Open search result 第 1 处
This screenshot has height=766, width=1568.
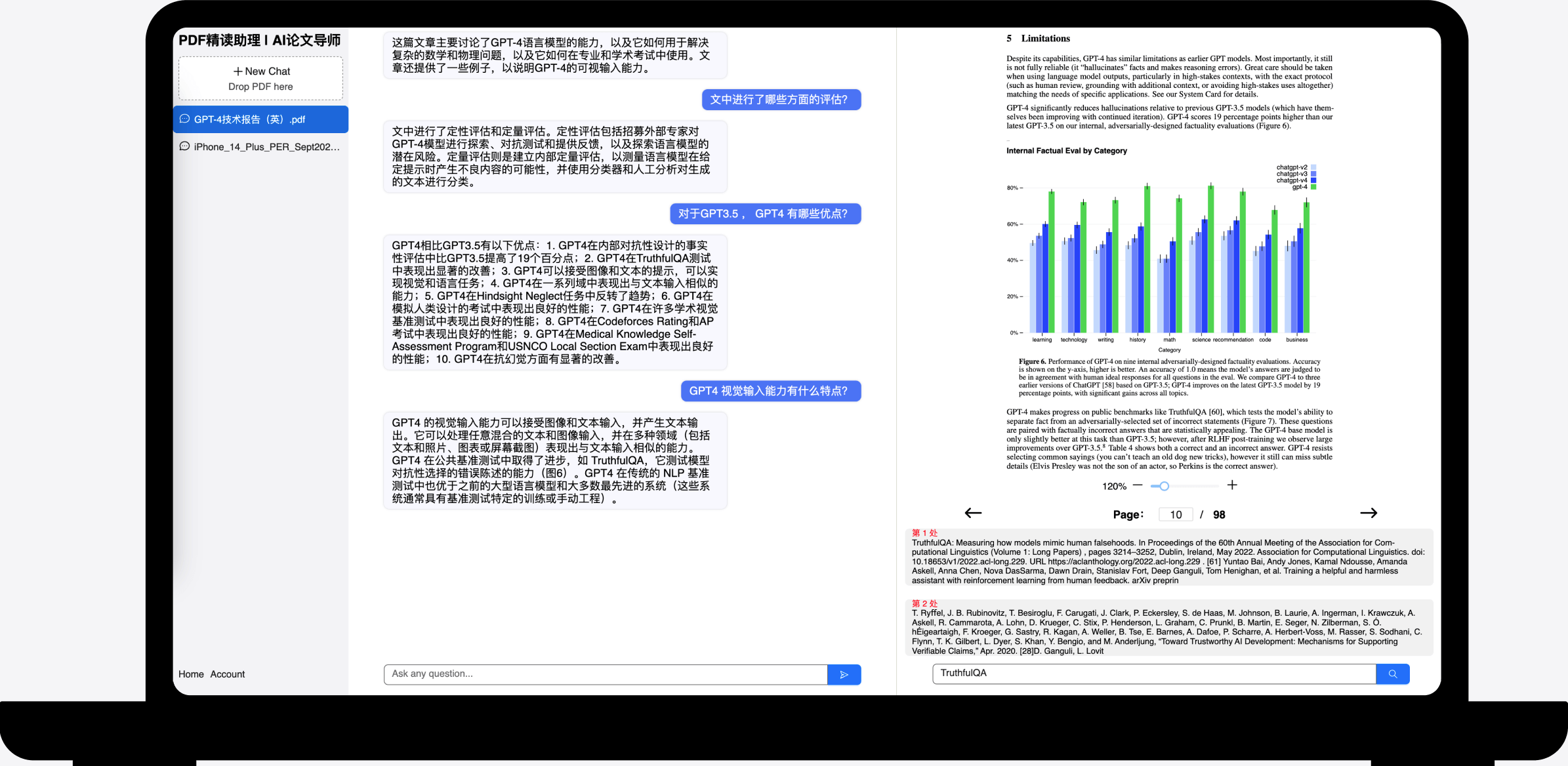[924, 533]
